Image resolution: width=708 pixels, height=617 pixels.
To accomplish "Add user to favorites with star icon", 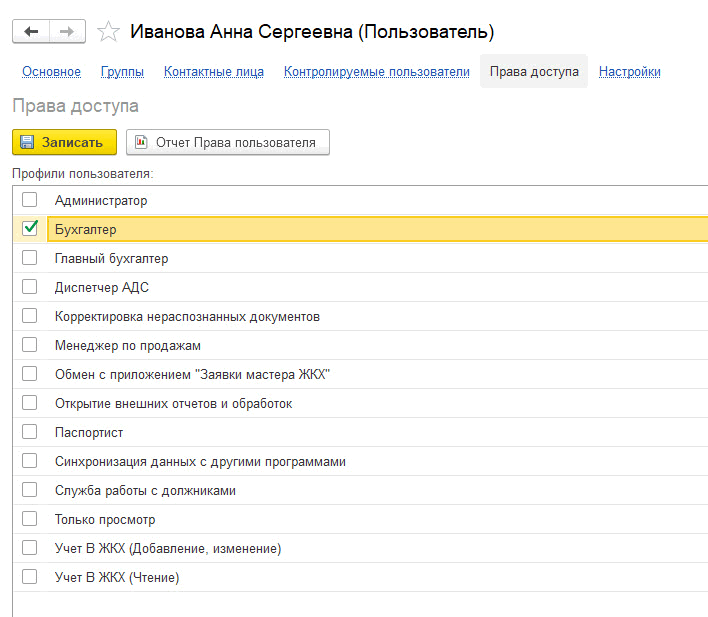I will click(108, 32).
